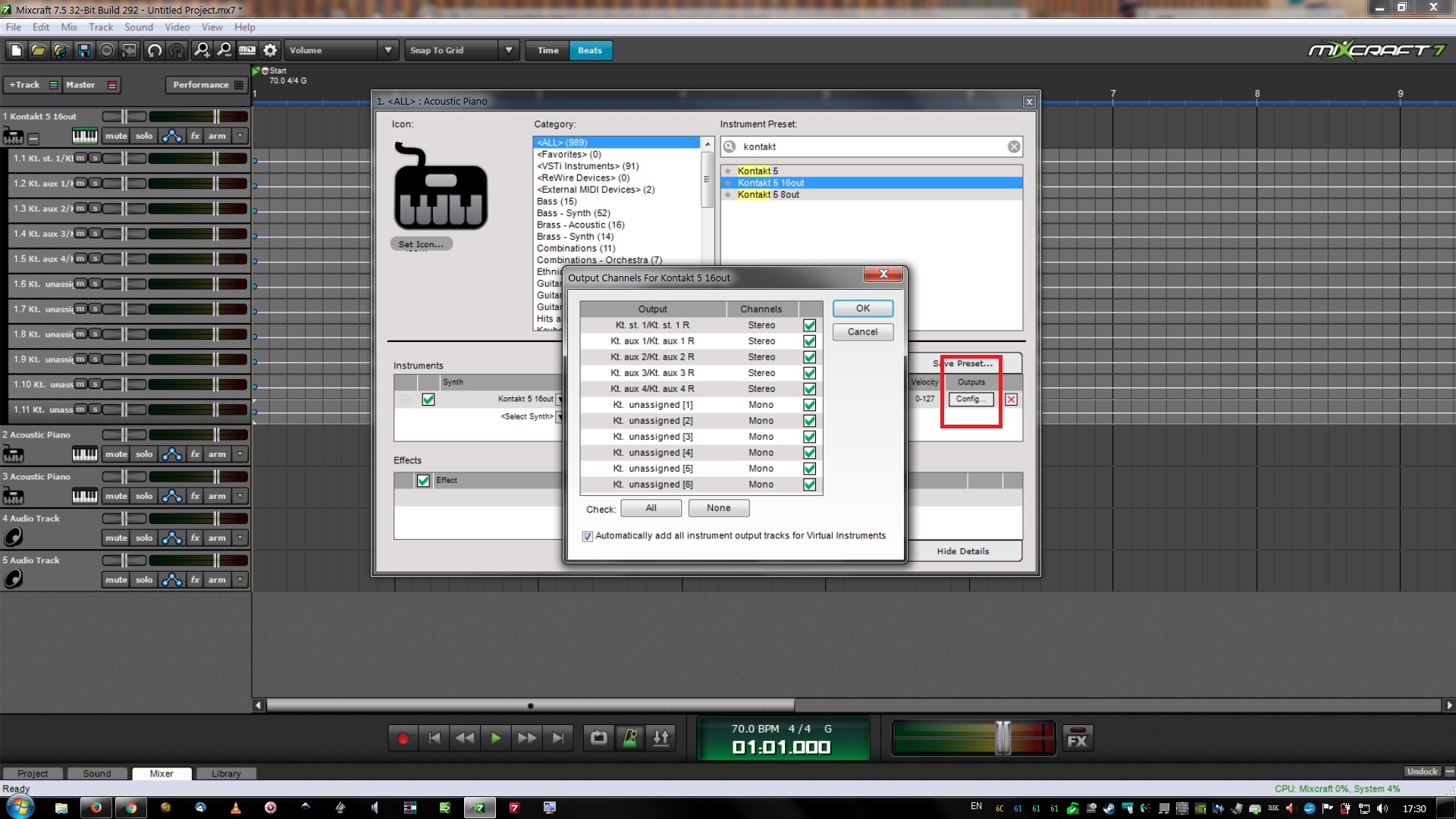Open Audio Track 4 options arrow
The width and height of the screenshot is (1456, 819).
click(x=240, y=538)
